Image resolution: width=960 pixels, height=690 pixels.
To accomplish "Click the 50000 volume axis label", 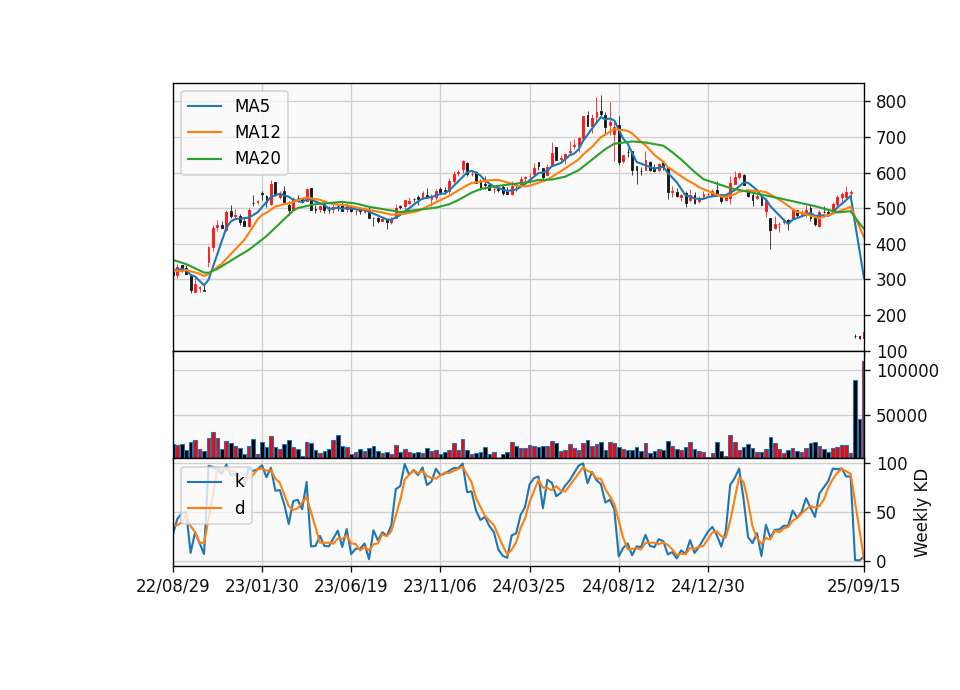I will pos(902,416).
